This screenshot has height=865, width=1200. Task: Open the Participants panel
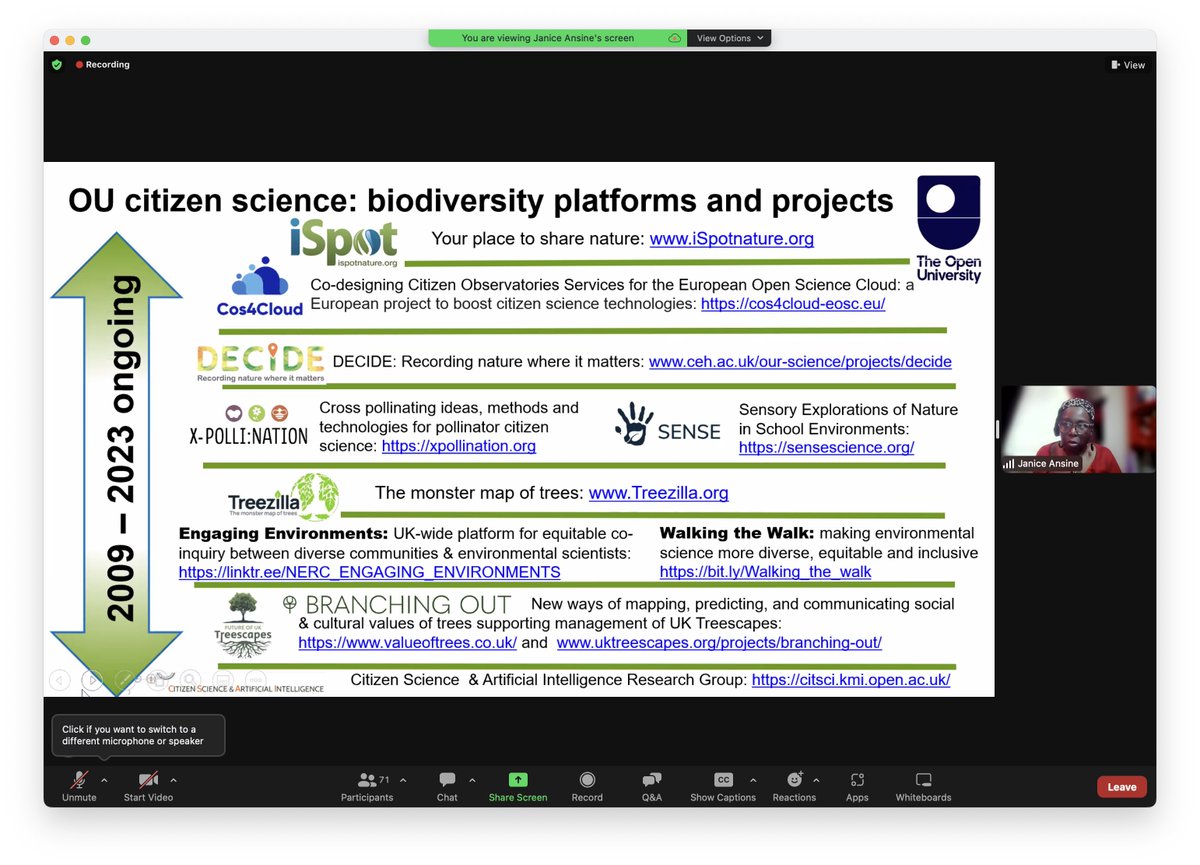click(x=367, y=785)
